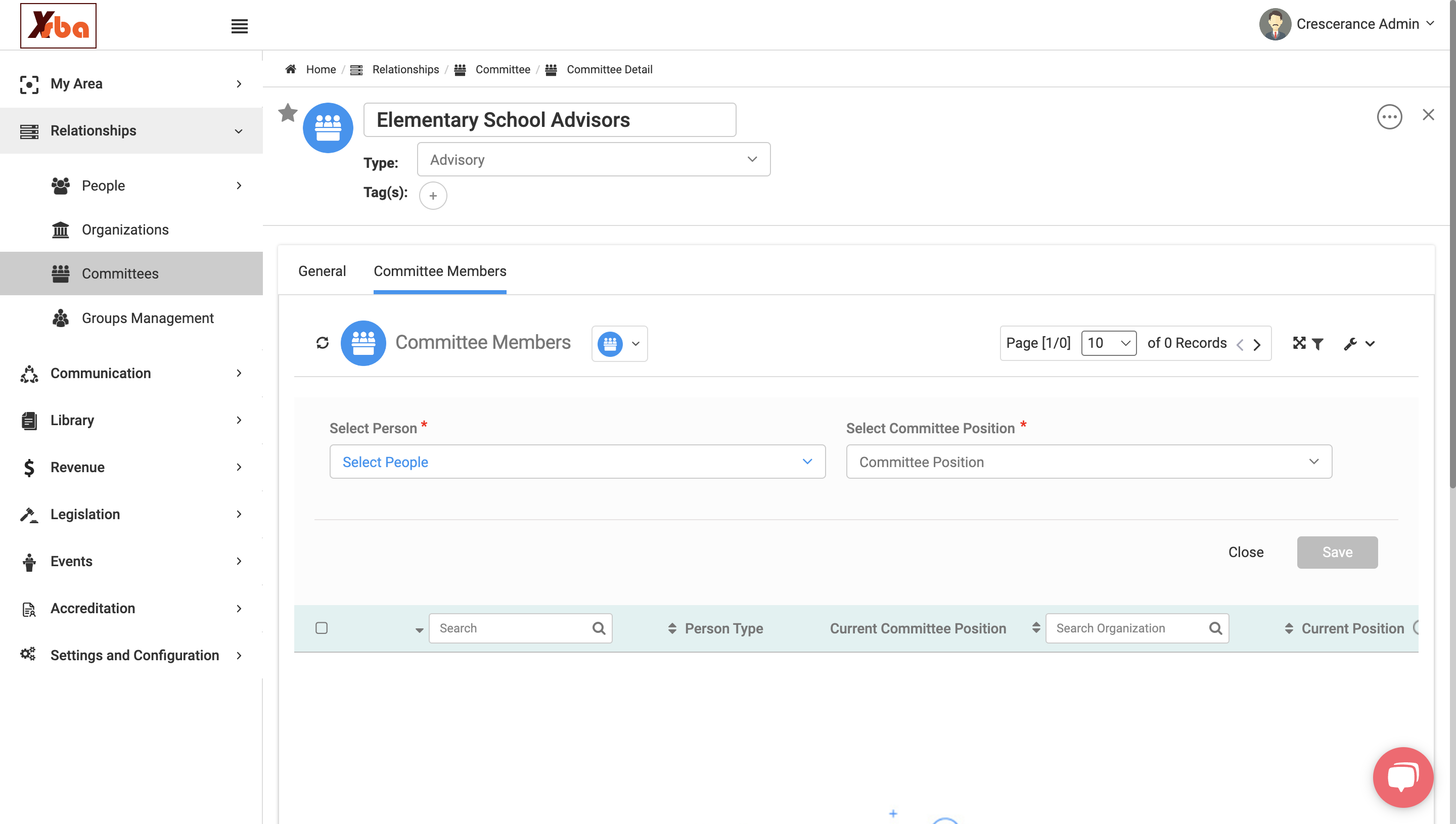Sort by Person Type column
Image resolution: width=1456 pixels, height=824 pixels.
(x=672, y=628)
